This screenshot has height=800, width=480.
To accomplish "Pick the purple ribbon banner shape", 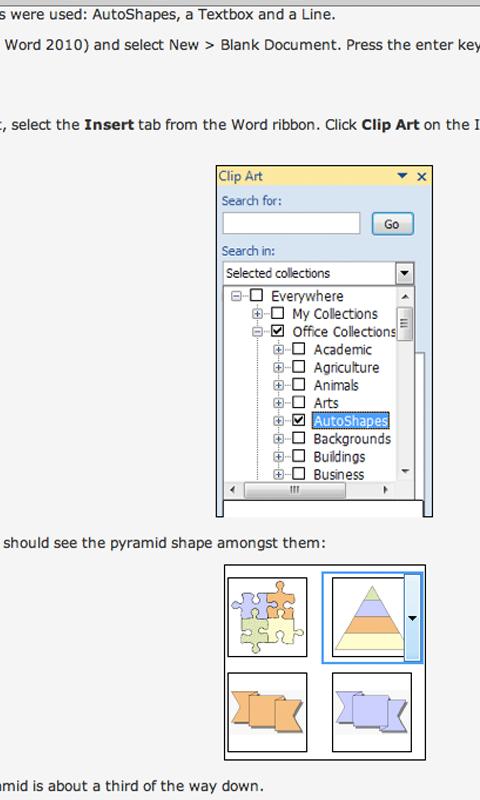I will (372, 712).
